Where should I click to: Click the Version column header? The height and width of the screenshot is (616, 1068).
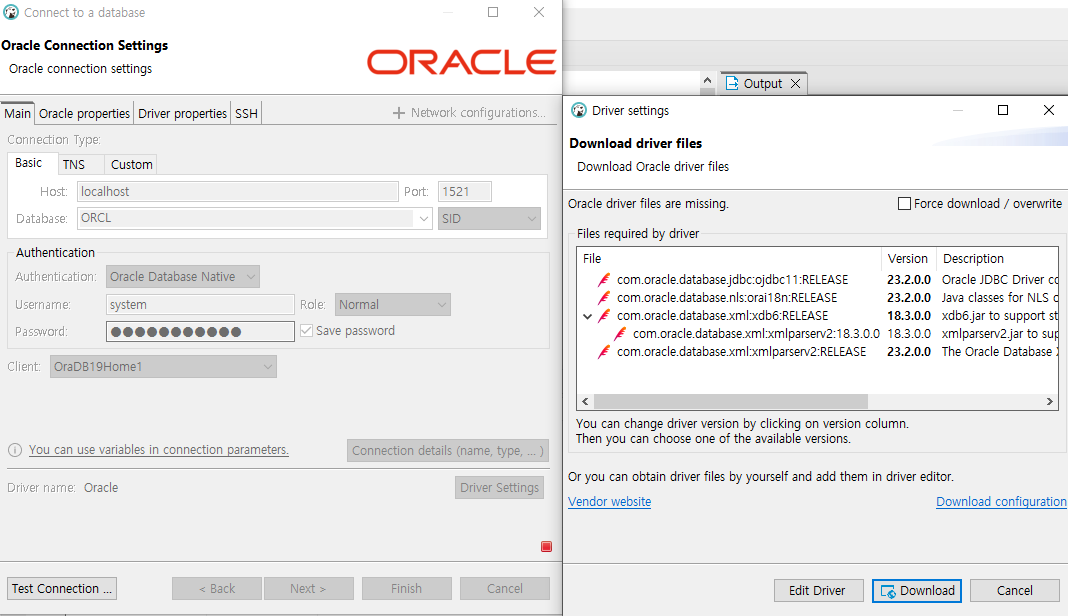click(909, 259)
